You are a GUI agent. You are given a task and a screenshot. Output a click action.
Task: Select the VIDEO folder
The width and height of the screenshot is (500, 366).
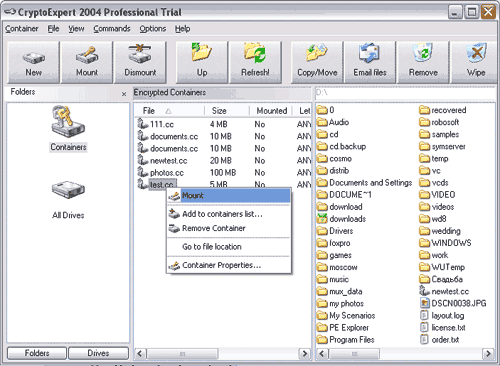pyautogui.click(x=437, y=195)
